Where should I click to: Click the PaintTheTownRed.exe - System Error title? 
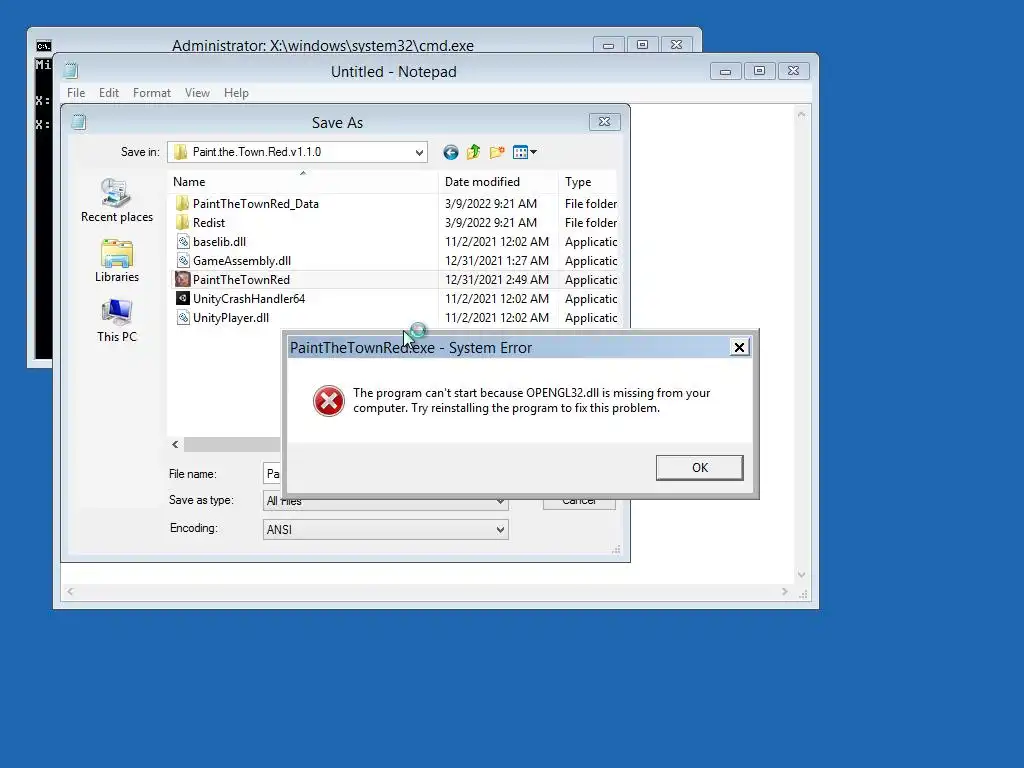click(411, 347)
